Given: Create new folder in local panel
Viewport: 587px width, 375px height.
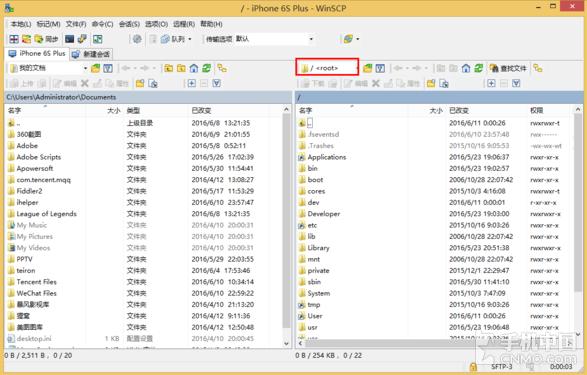Looking at the screenshot, I should click(x=140, y=83).
